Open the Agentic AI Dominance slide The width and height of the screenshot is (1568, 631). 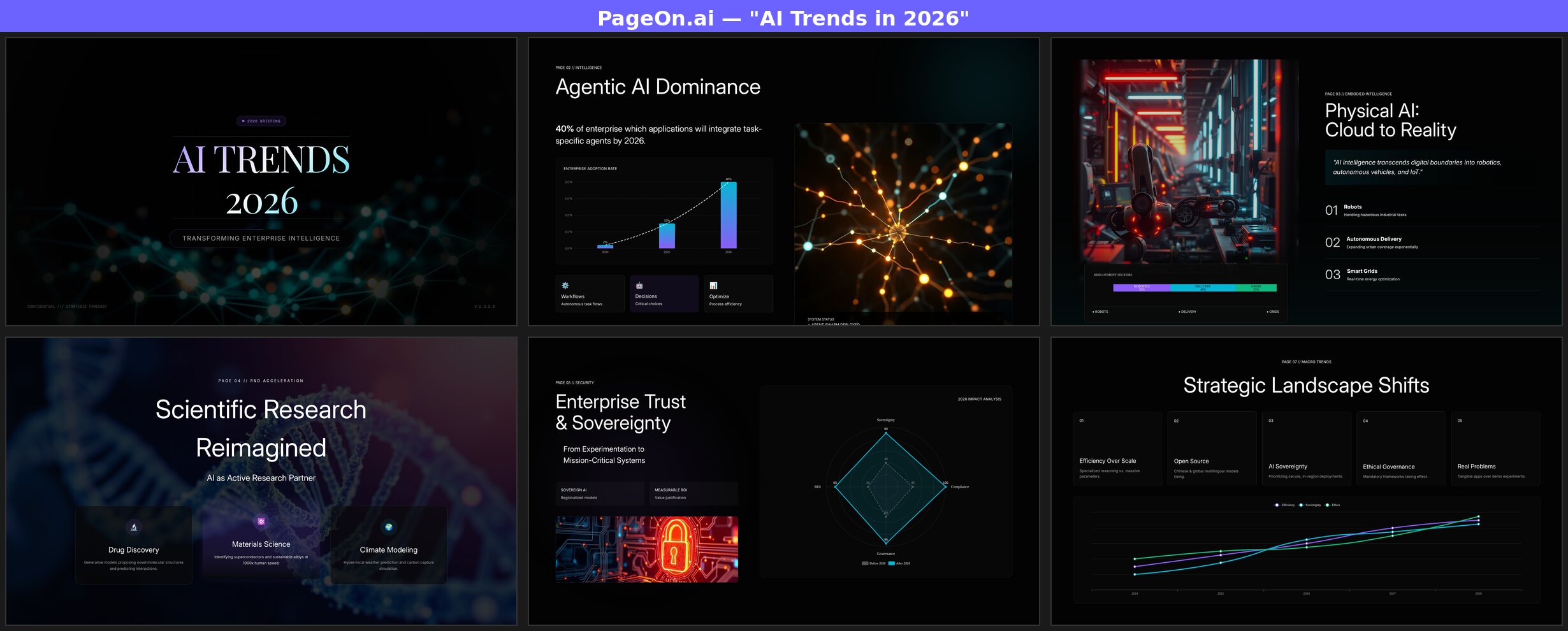point(784,182)
